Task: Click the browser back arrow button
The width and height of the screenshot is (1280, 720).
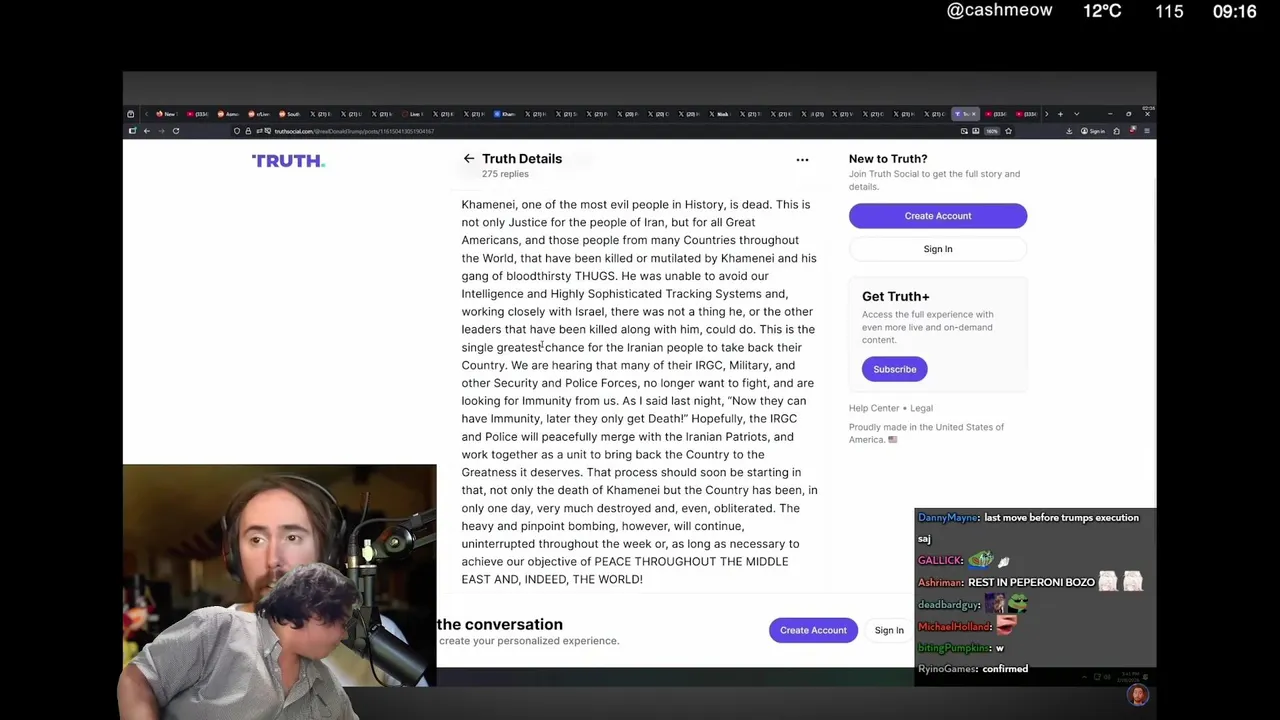Action: [x=147, y=131]
